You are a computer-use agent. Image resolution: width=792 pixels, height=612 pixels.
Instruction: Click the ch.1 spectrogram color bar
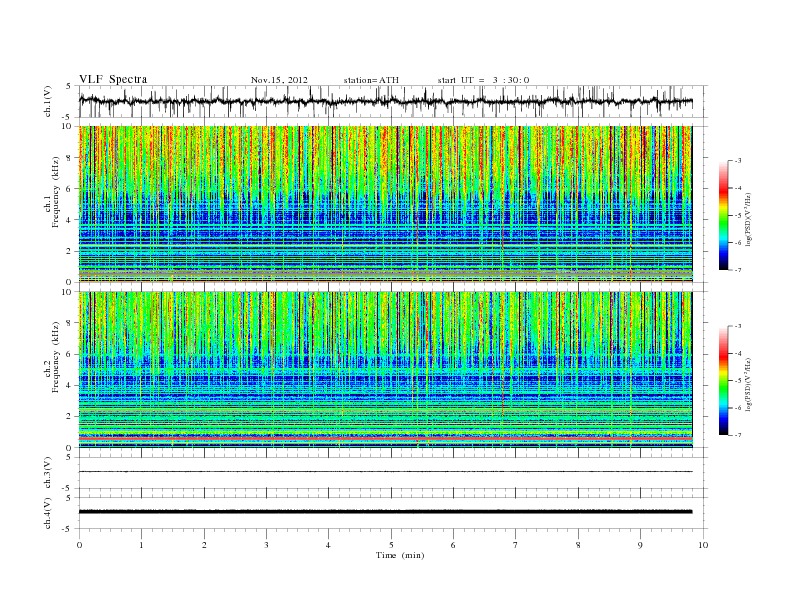(x=724, y=216)
